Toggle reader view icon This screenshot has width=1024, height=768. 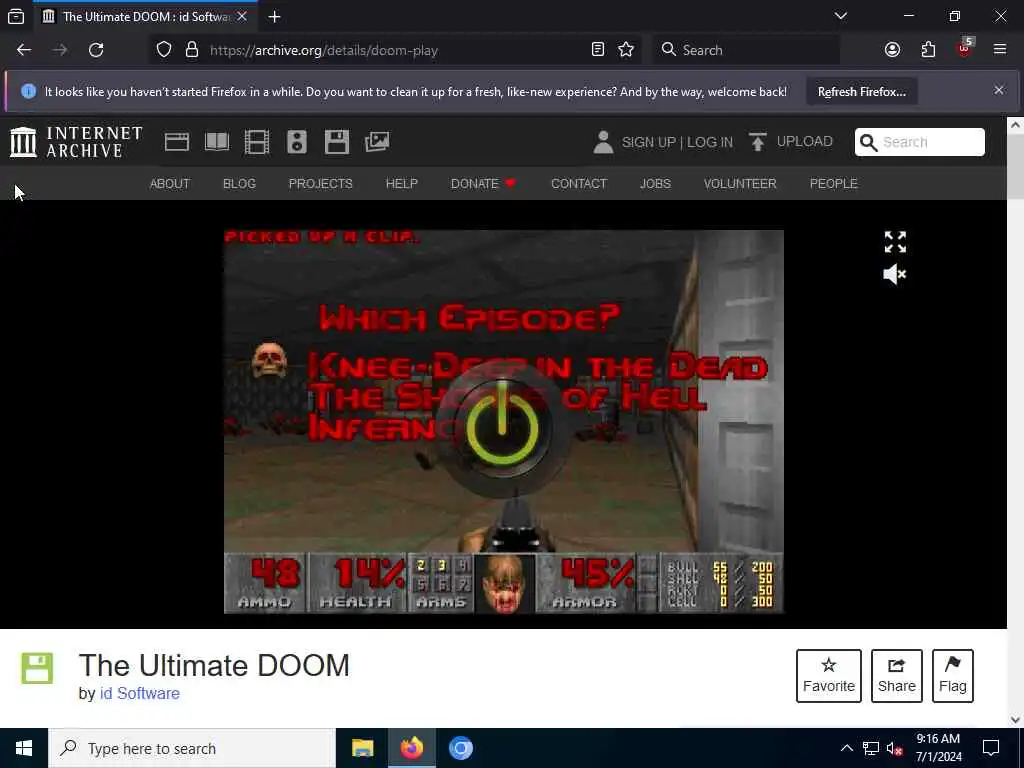pos(598,50)
